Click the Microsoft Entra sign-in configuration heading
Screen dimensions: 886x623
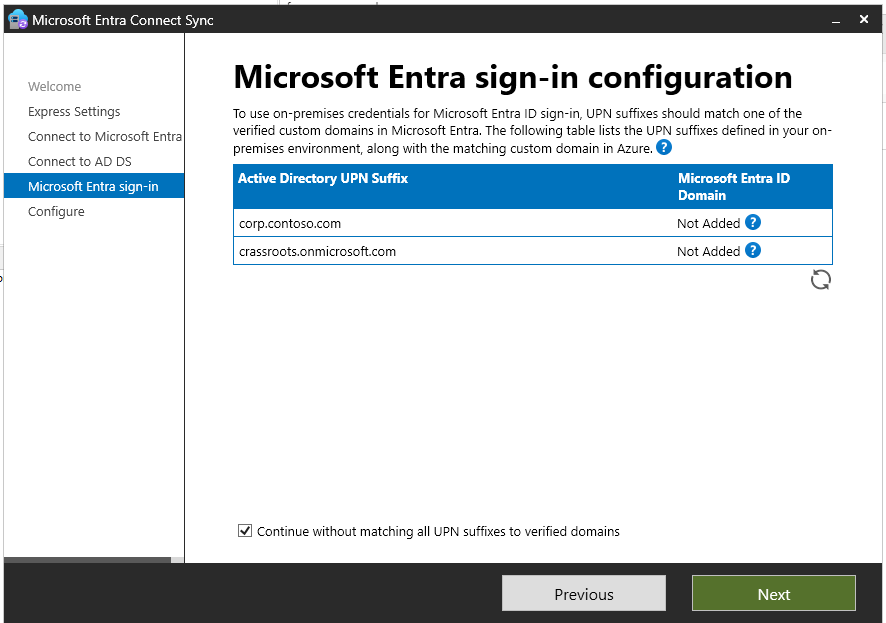[x=513, y=77]
